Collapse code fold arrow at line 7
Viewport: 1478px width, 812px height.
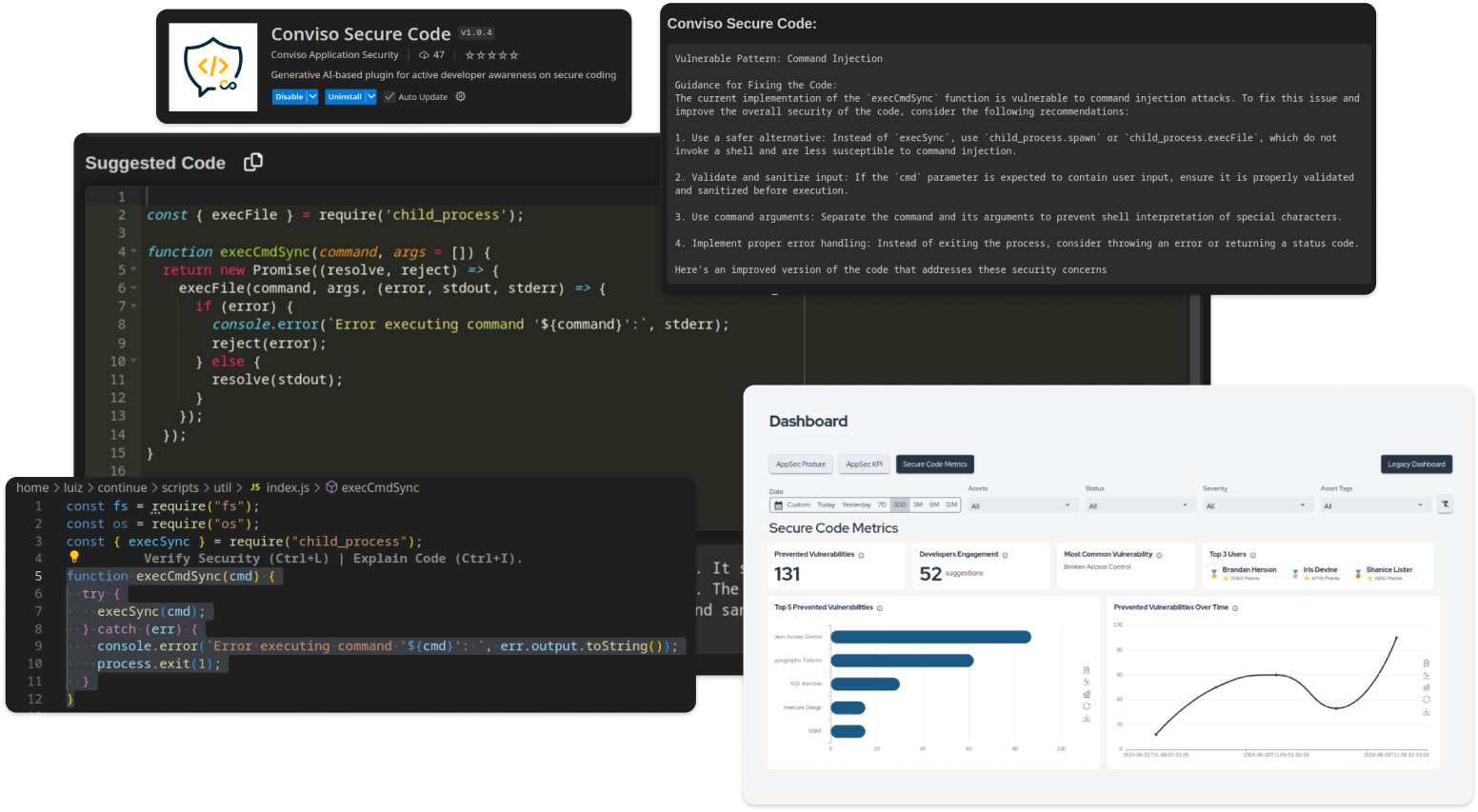point(133,307)
